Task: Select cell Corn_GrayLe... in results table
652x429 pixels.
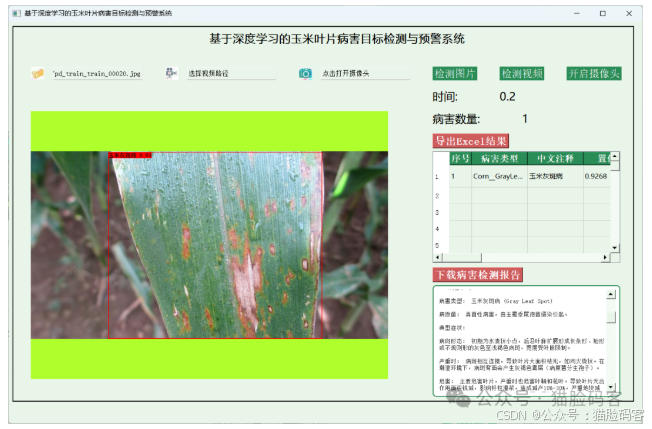Action: (x=499, y=176)
